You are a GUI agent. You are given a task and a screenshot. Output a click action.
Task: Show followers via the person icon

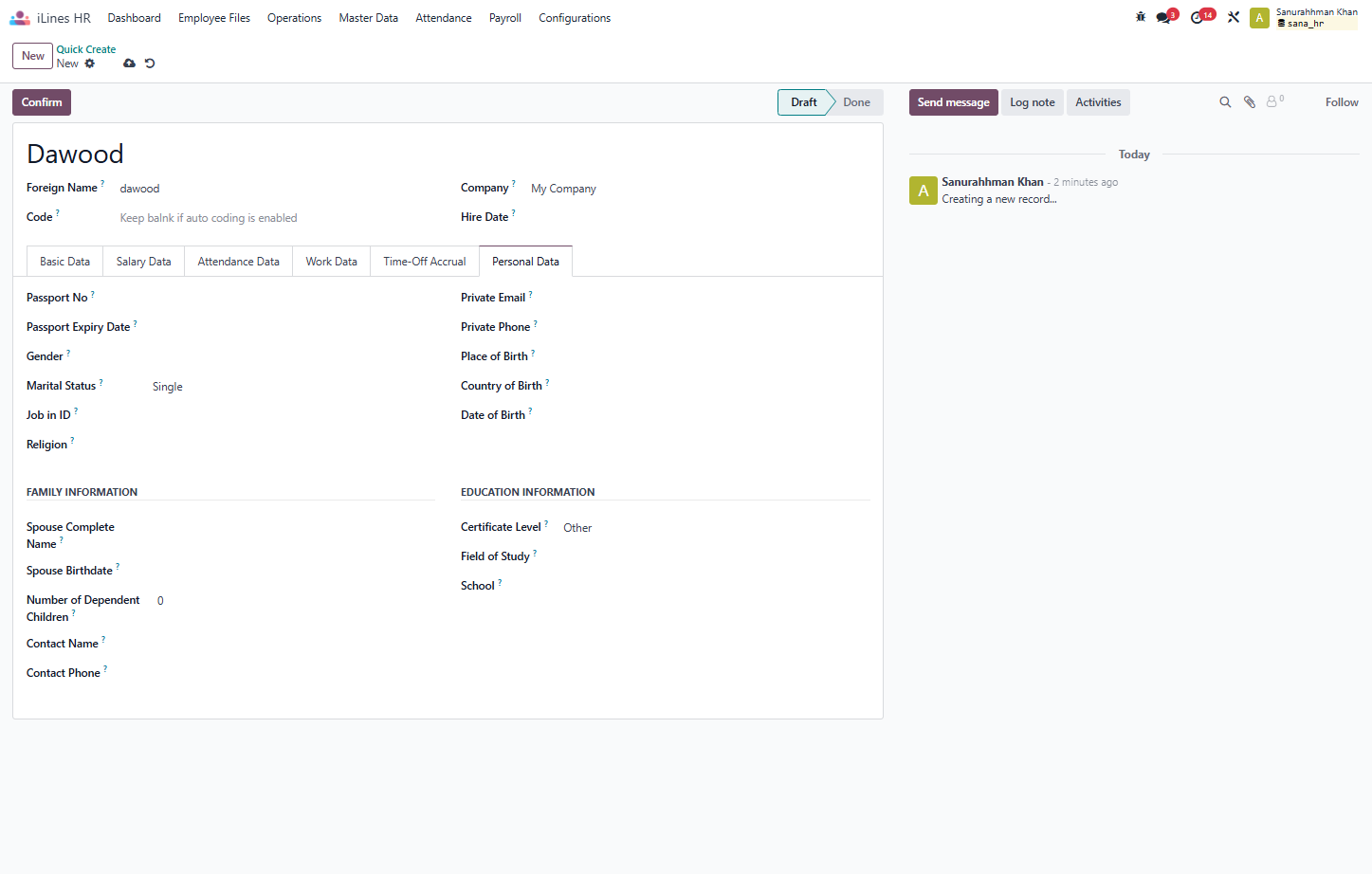click(x=1274, y=101)
